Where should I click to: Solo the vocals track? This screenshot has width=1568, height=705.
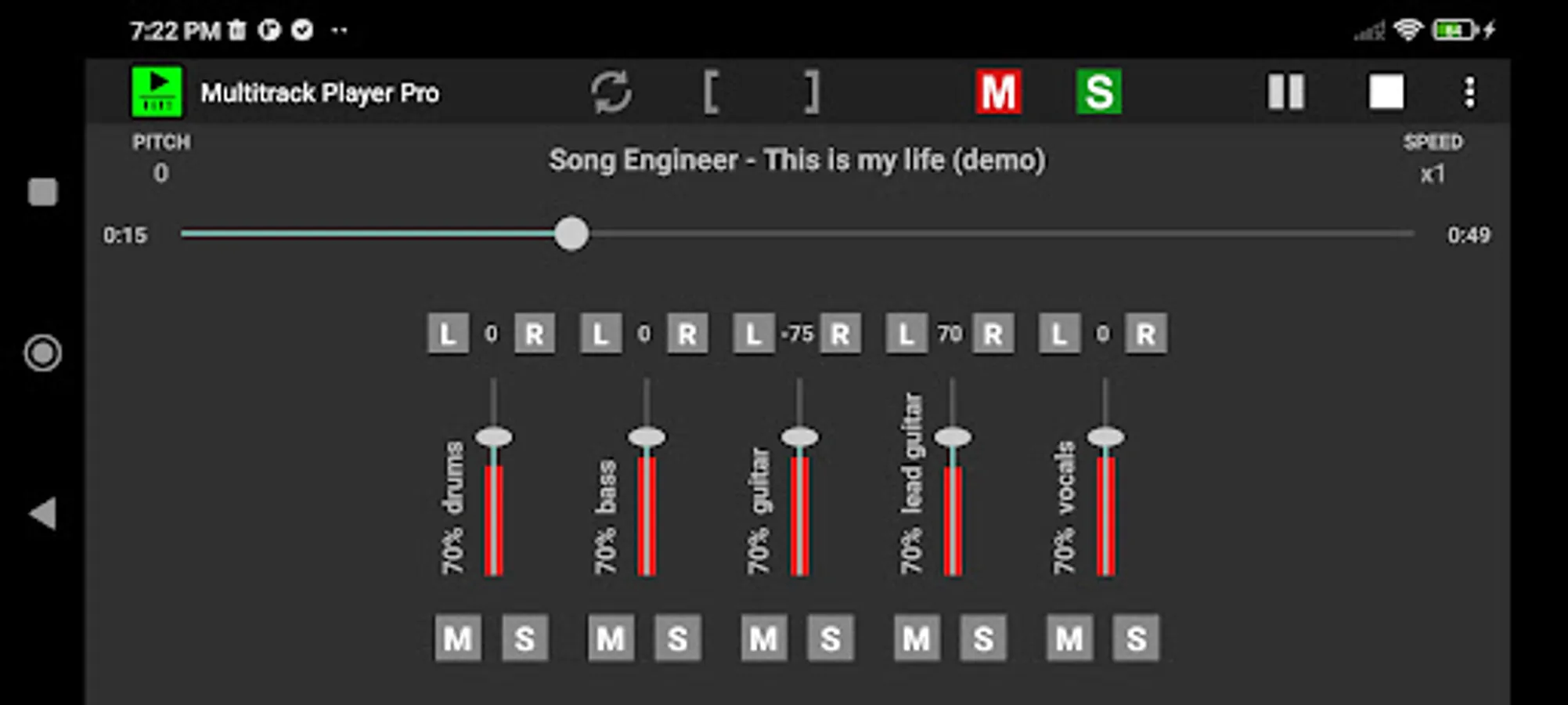(x=1136, y=638)
